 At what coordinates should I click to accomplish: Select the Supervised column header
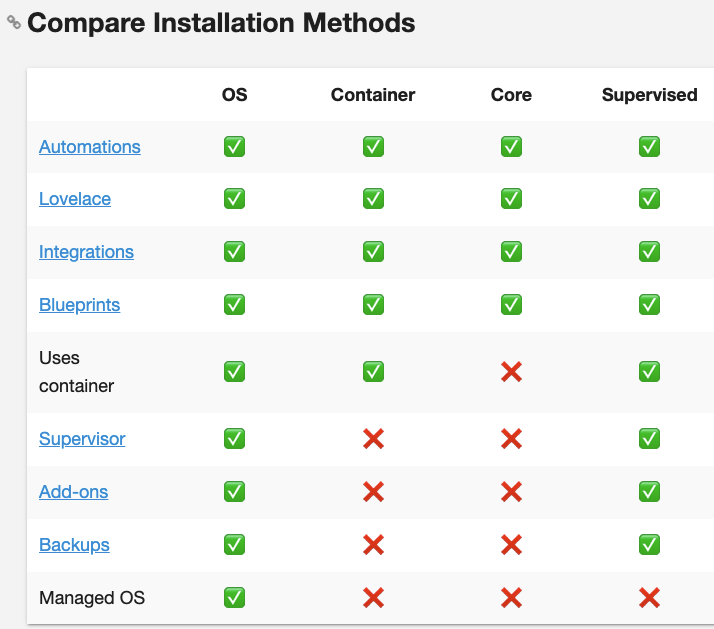point(649,95)
